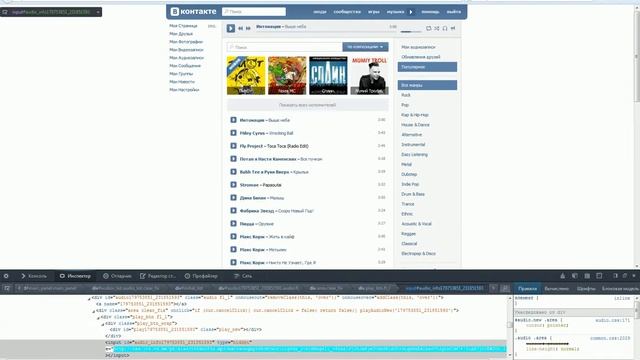The width and height of the screenshot is (640, 360).
Task: Switch to the Консоль devtools tab
Action: tap(34, 276)
